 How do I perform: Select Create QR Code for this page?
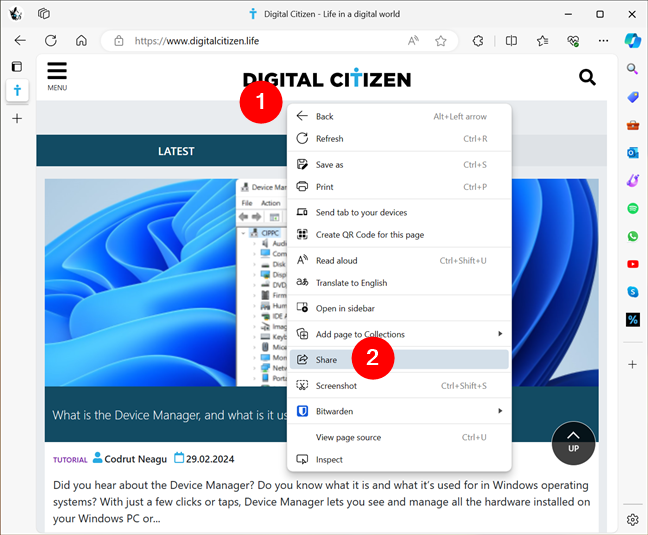coord(399,235)
